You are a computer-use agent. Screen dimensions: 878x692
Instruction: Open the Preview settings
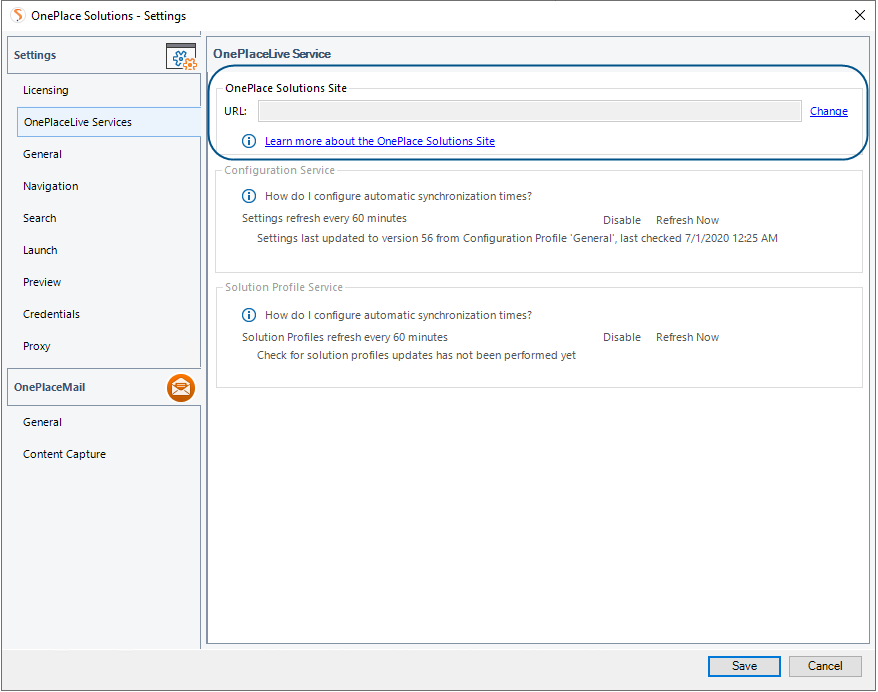42,281
